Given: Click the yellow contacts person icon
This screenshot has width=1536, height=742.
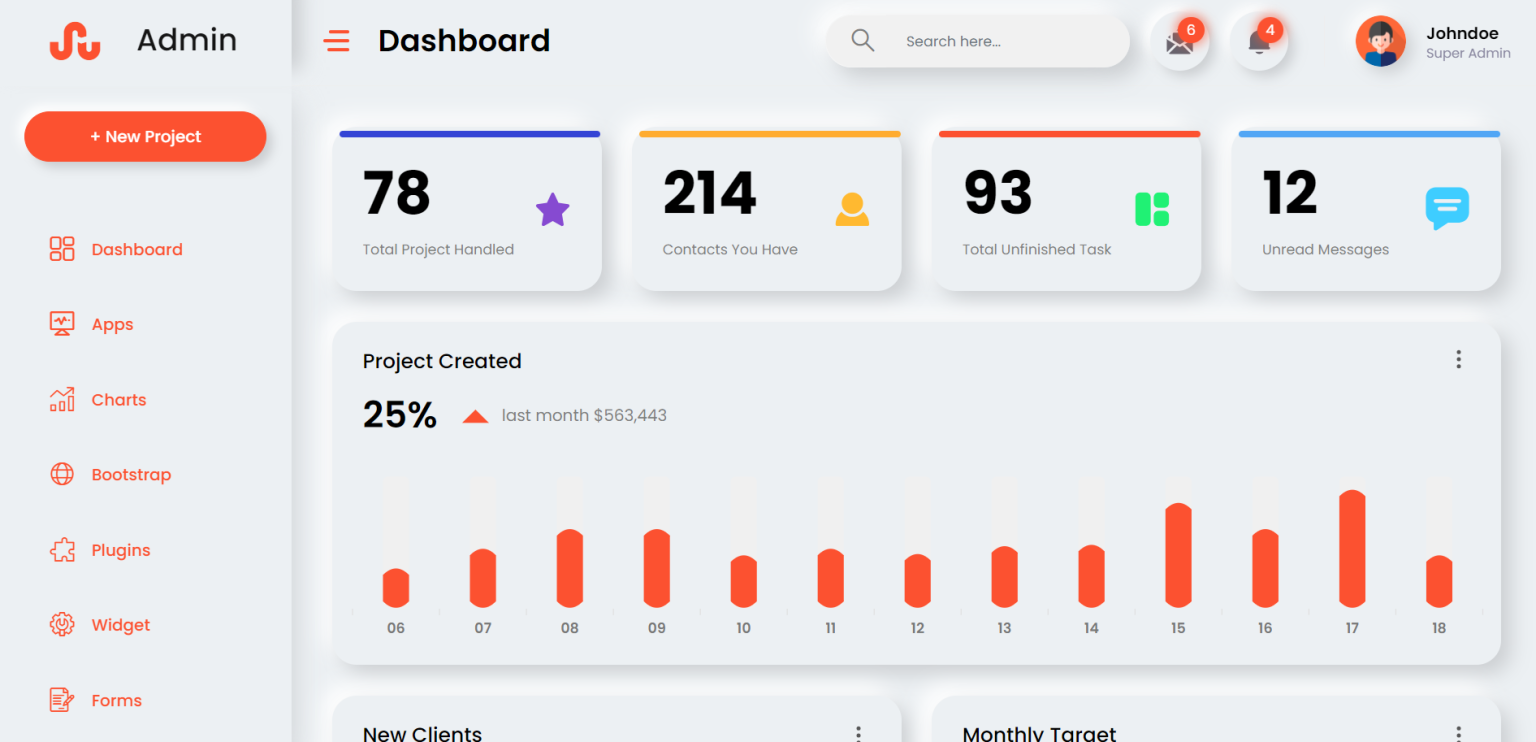Looking at the screenshot, I should pos(852,209).
